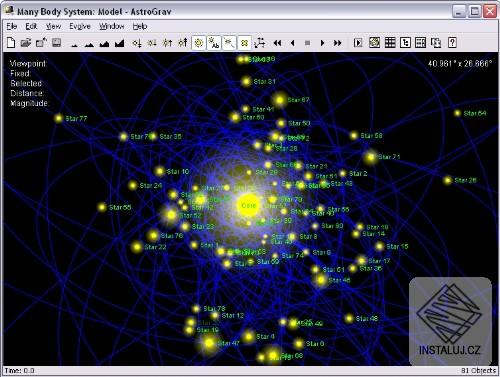Select the star labeled Star 58

coord(354,136)
